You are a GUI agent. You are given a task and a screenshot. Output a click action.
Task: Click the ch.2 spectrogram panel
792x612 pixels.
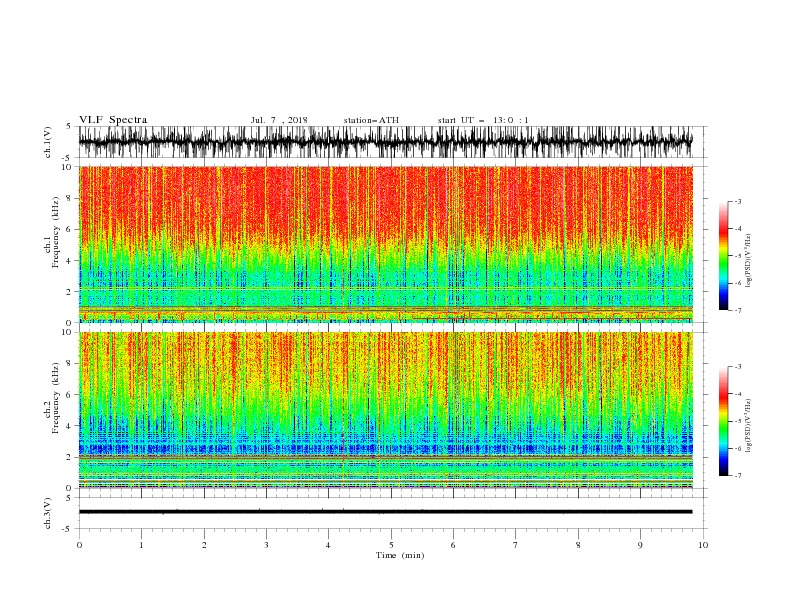click(x=386, y=410)
